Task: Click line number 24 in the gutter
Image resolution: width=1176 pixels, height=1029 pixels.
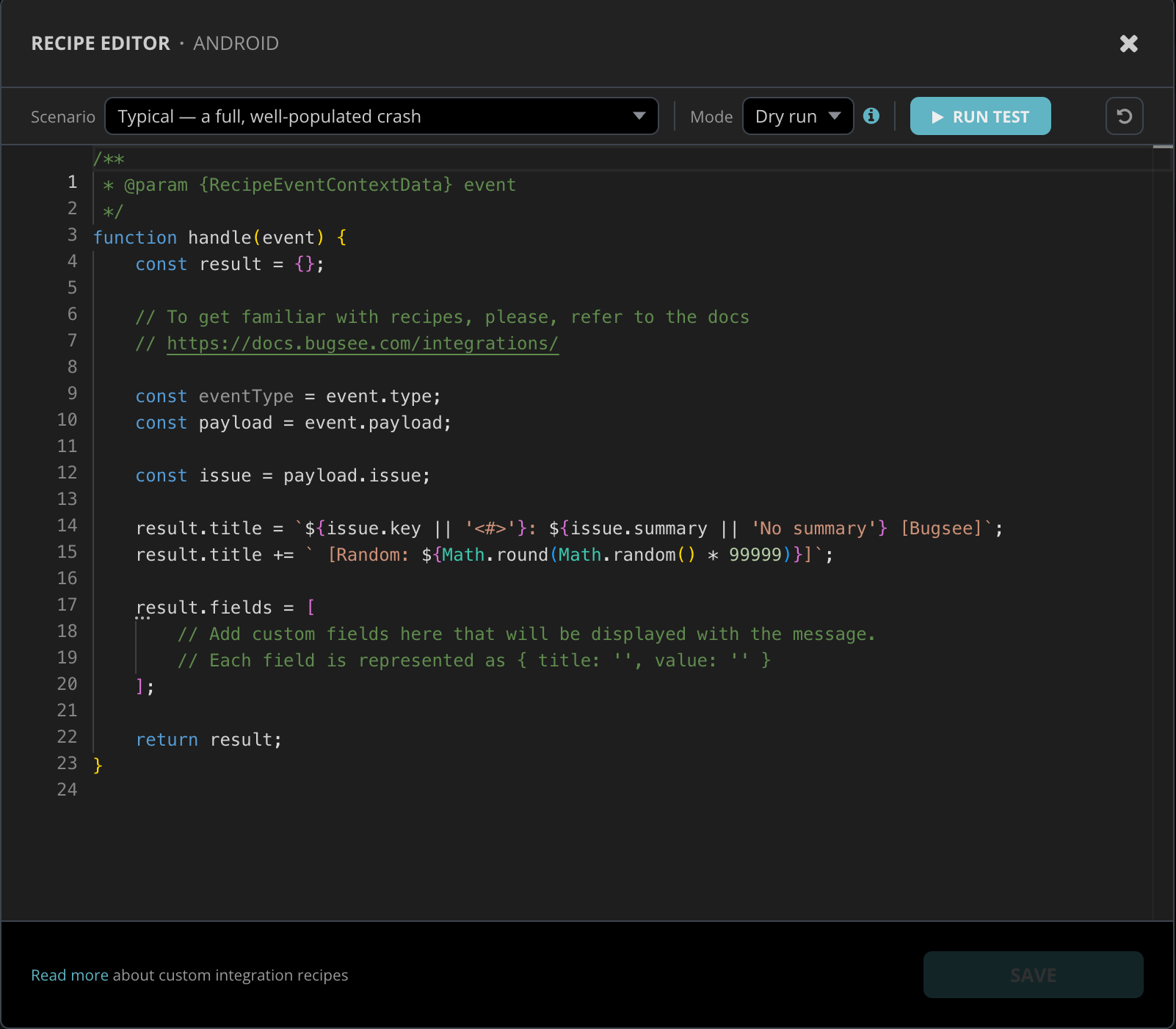Action: click(67, 790)
